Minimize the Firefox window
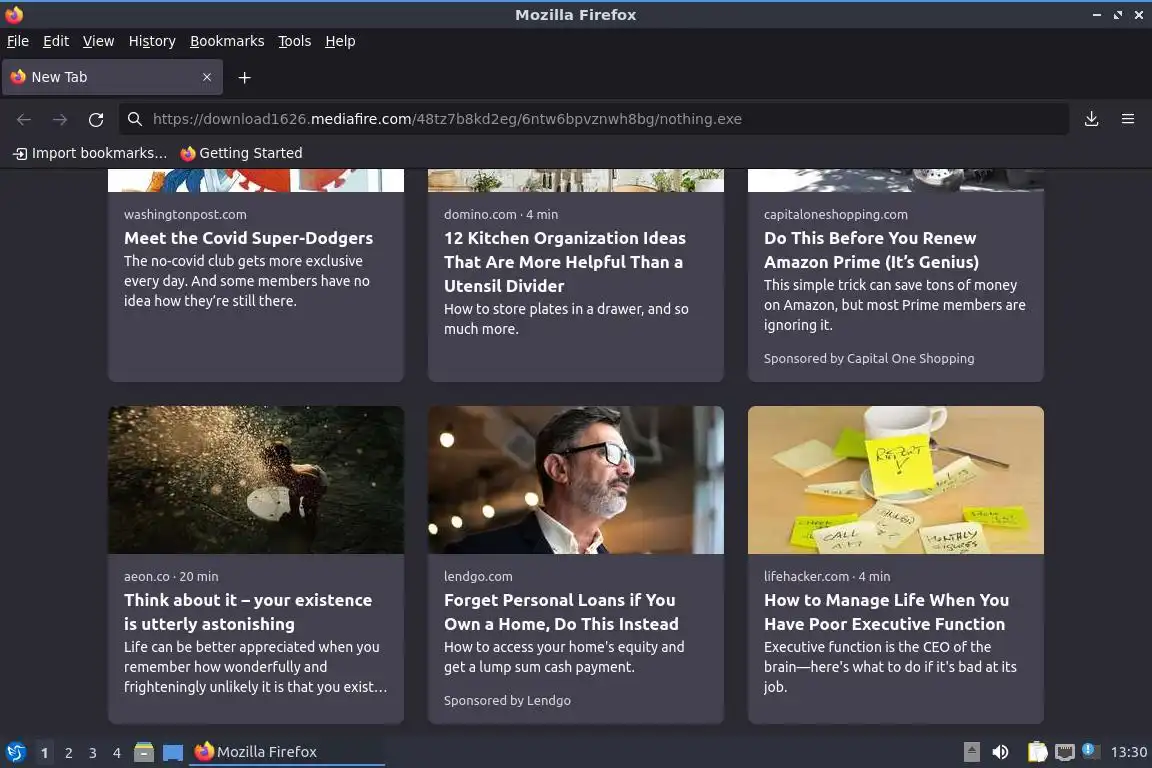 point(1096,15)
